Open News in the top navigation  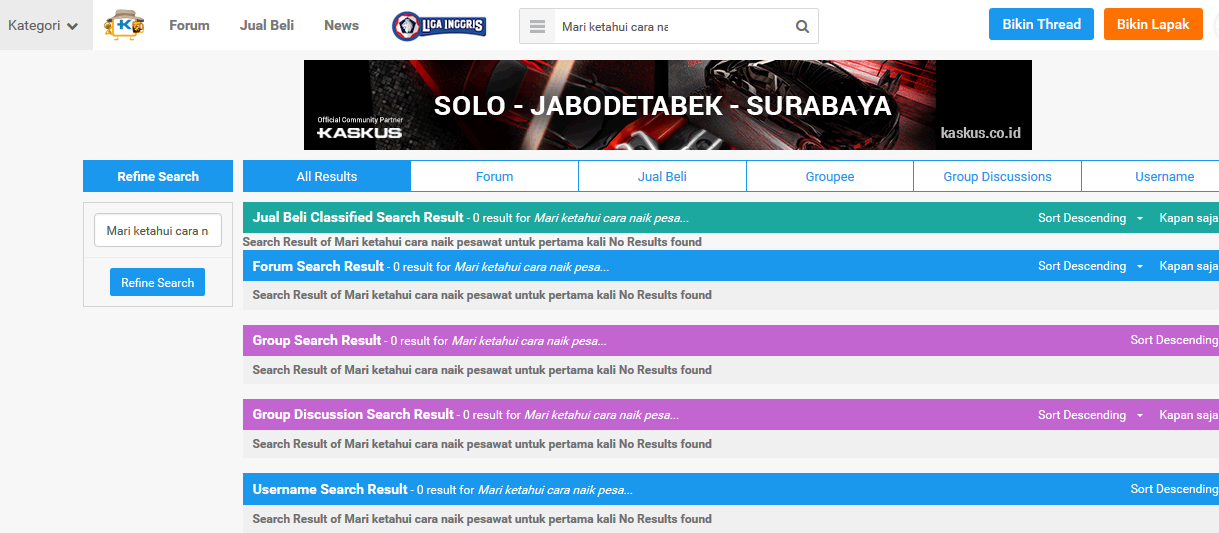point(341,25)
